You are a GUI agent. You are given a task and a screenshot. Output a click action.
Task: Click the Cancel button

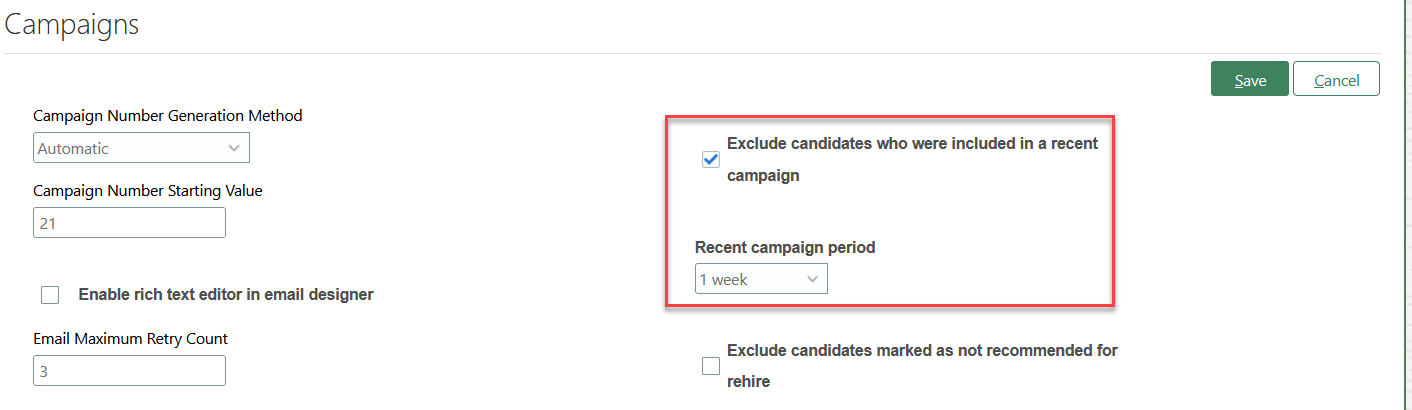pos(1336,80)
